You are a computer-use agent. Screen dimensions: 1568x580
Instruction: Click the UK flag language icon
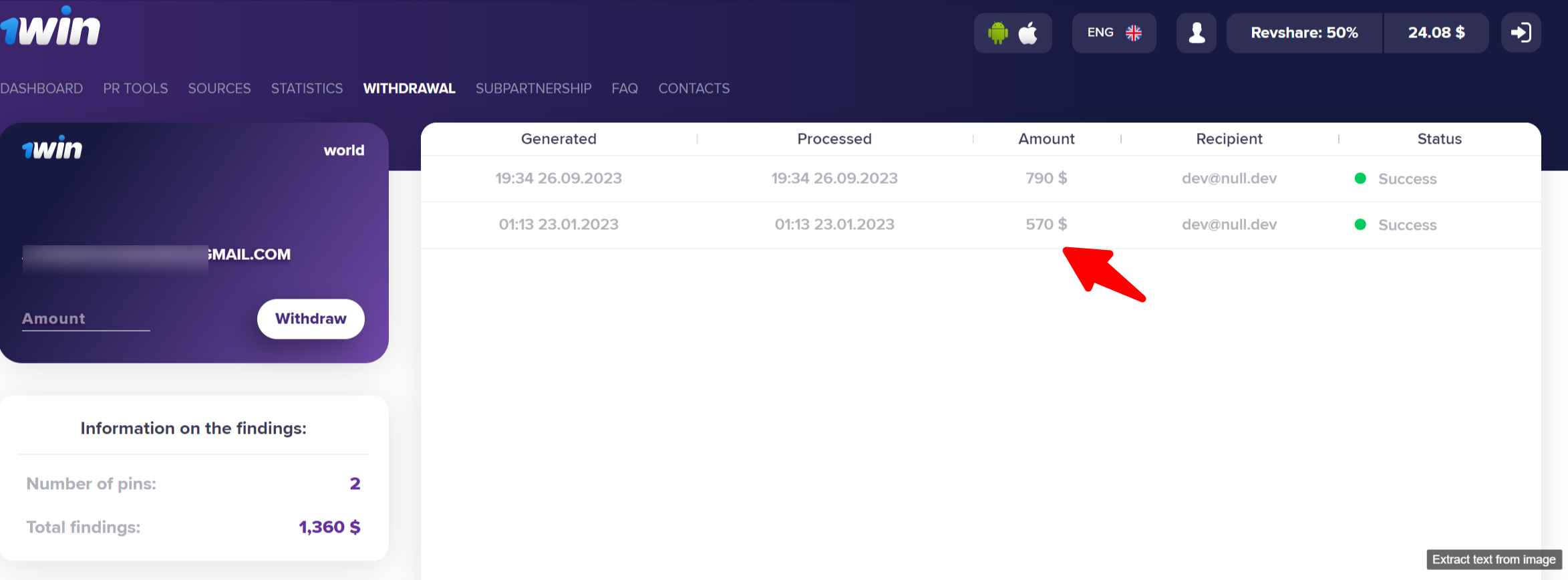(x=1134, y=33)
